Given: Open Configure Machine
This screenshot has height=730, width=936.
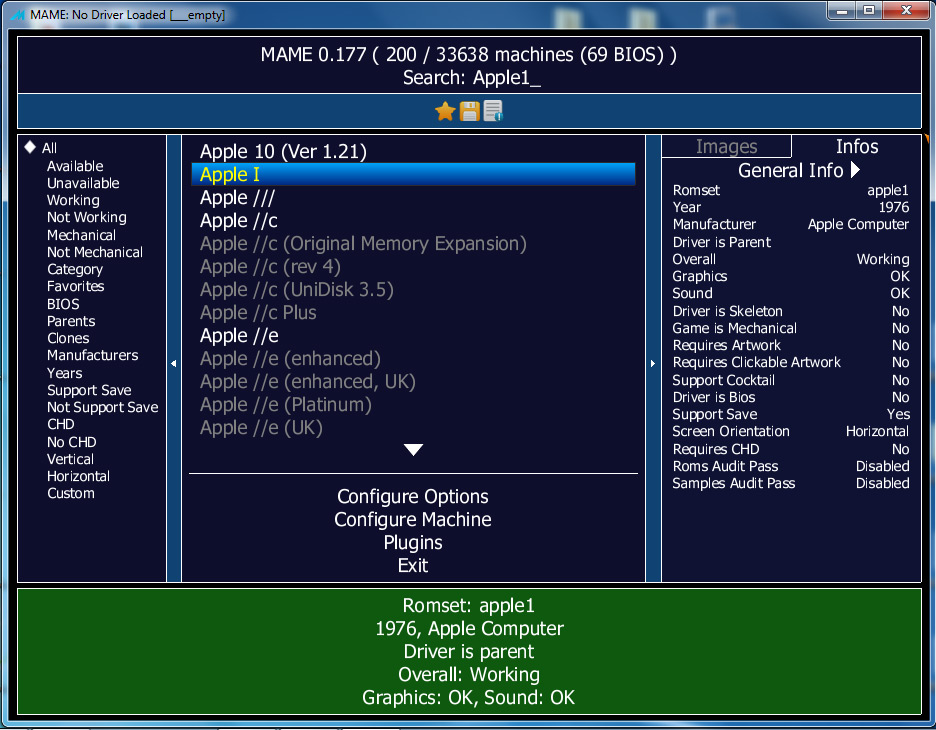Looking at the screenshot, I should [413, 519].
